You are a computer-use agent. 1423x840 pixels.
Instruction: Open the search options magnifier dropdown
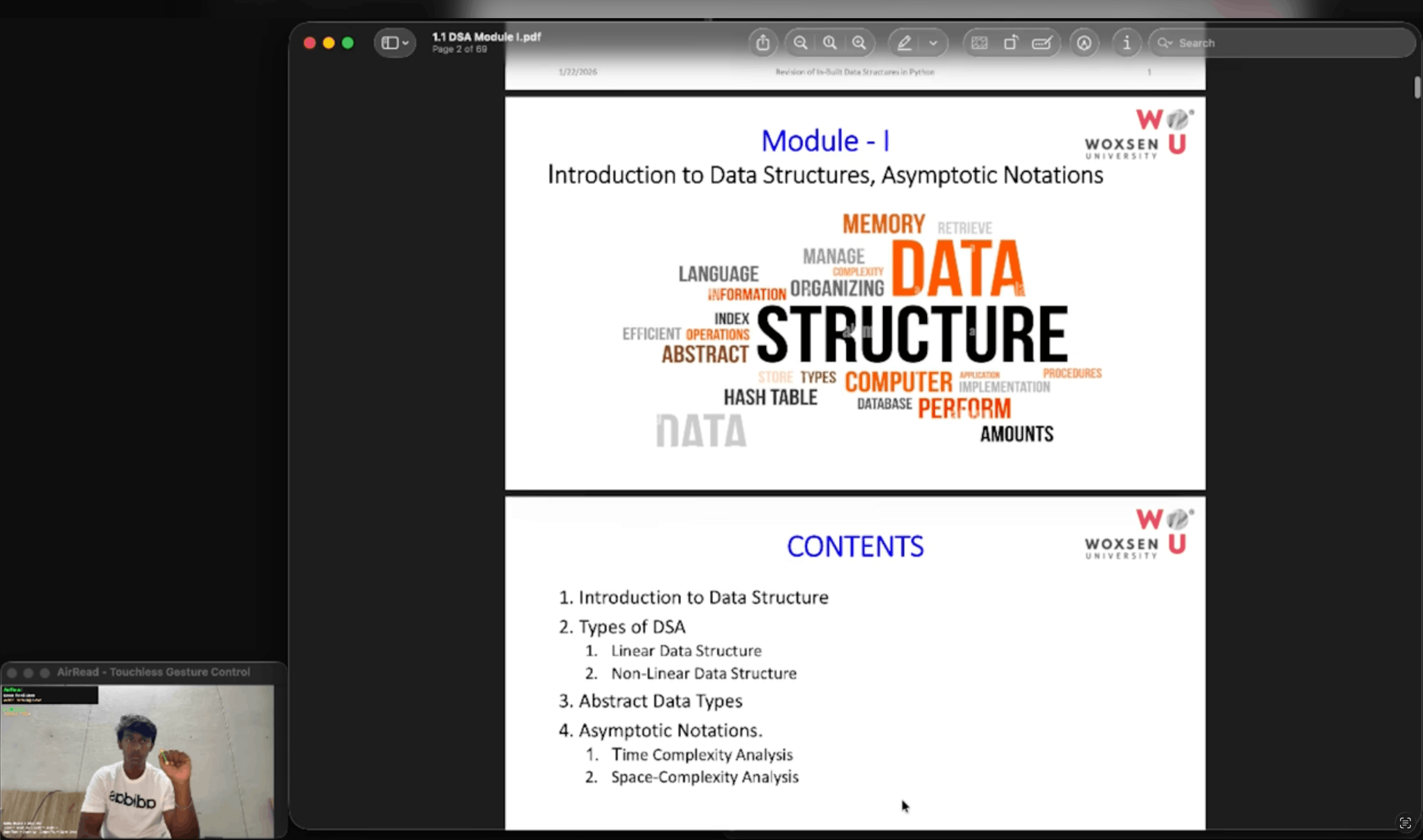point(1165,43)
